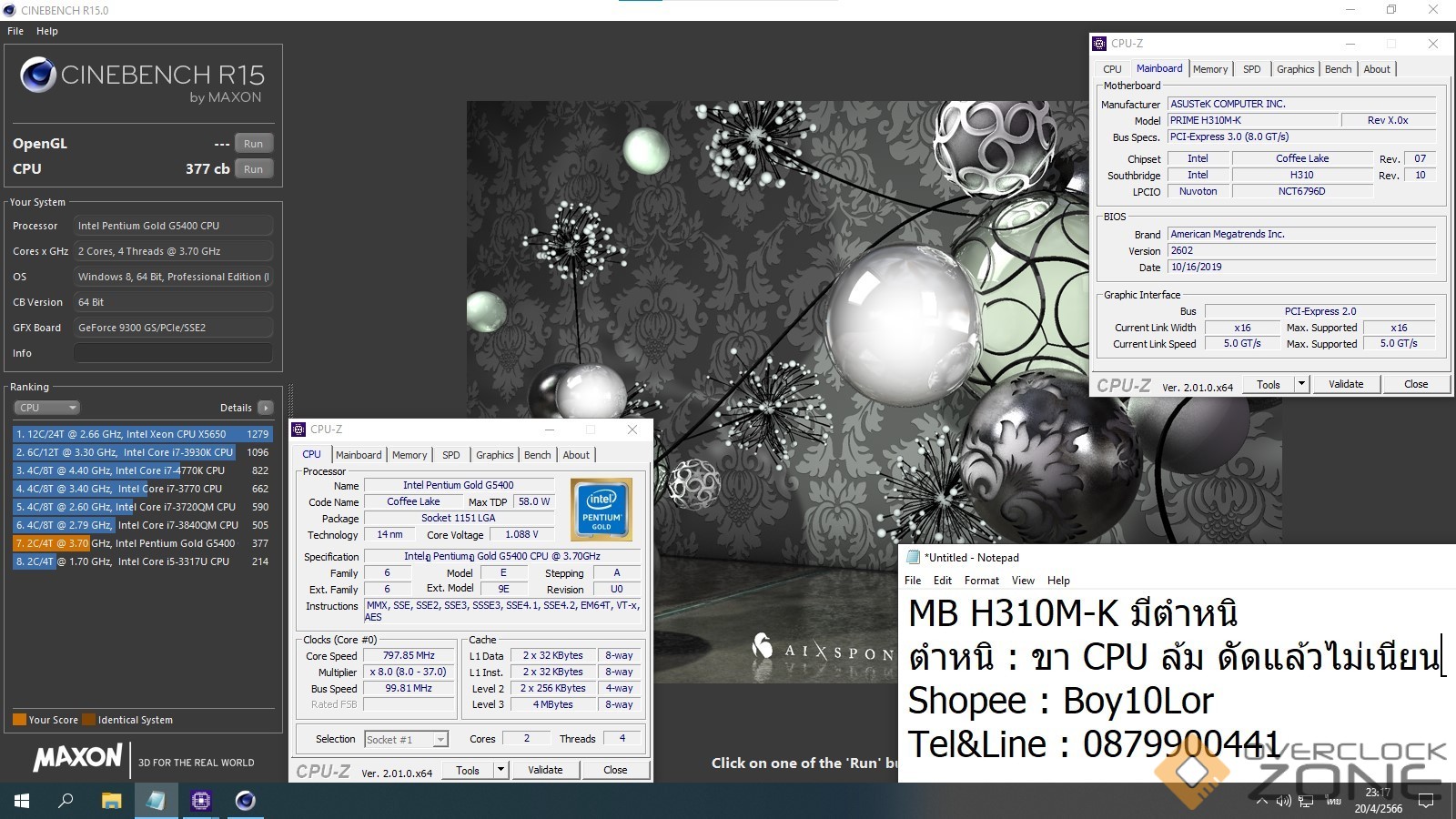Switch to Memory tab in lower CPU-Z
The width and height of the screenshot is (1456, 819).
tap(409, 455)
